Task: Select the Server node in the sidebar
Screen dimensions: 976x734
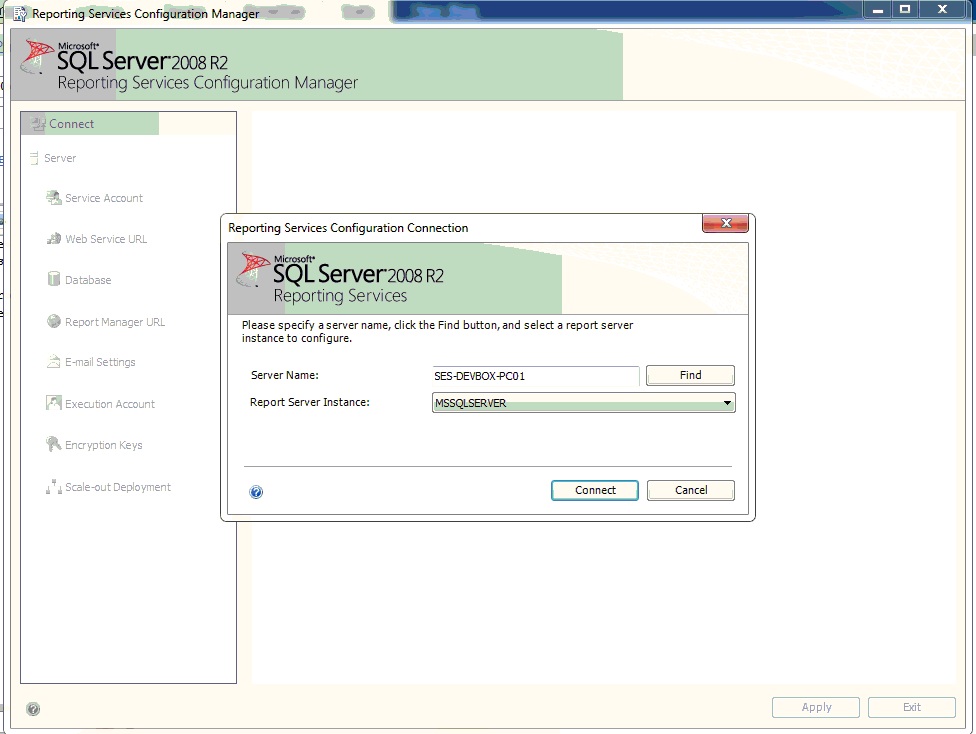Action: pyautogui.click(x=62, y=157)
